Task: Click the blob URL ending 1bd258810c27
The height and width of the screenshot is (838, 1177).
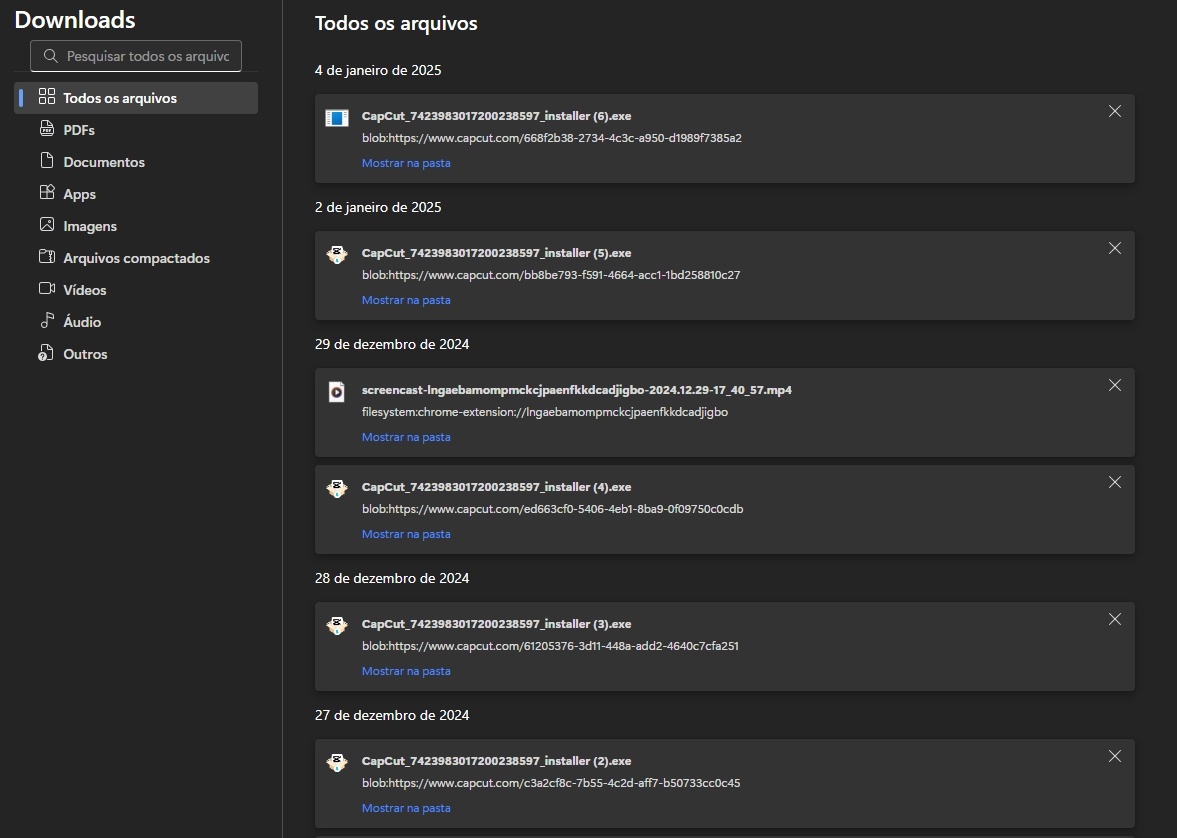Action: tap(551, 275)
